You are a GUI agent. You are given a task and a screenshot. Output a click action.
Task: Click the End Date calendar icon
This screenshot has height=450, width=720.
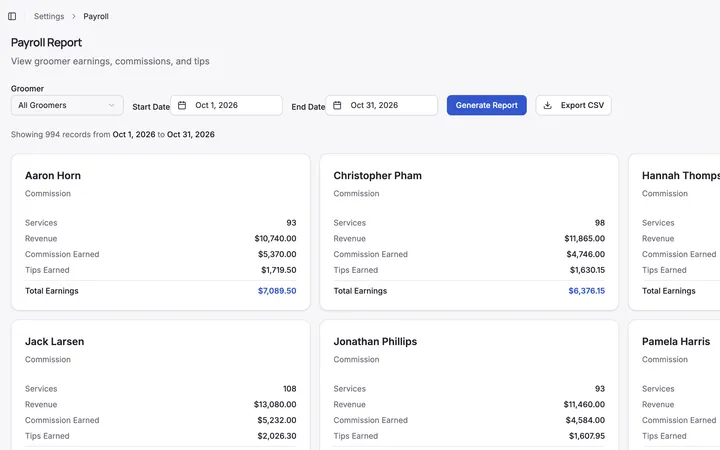[337, 105]
